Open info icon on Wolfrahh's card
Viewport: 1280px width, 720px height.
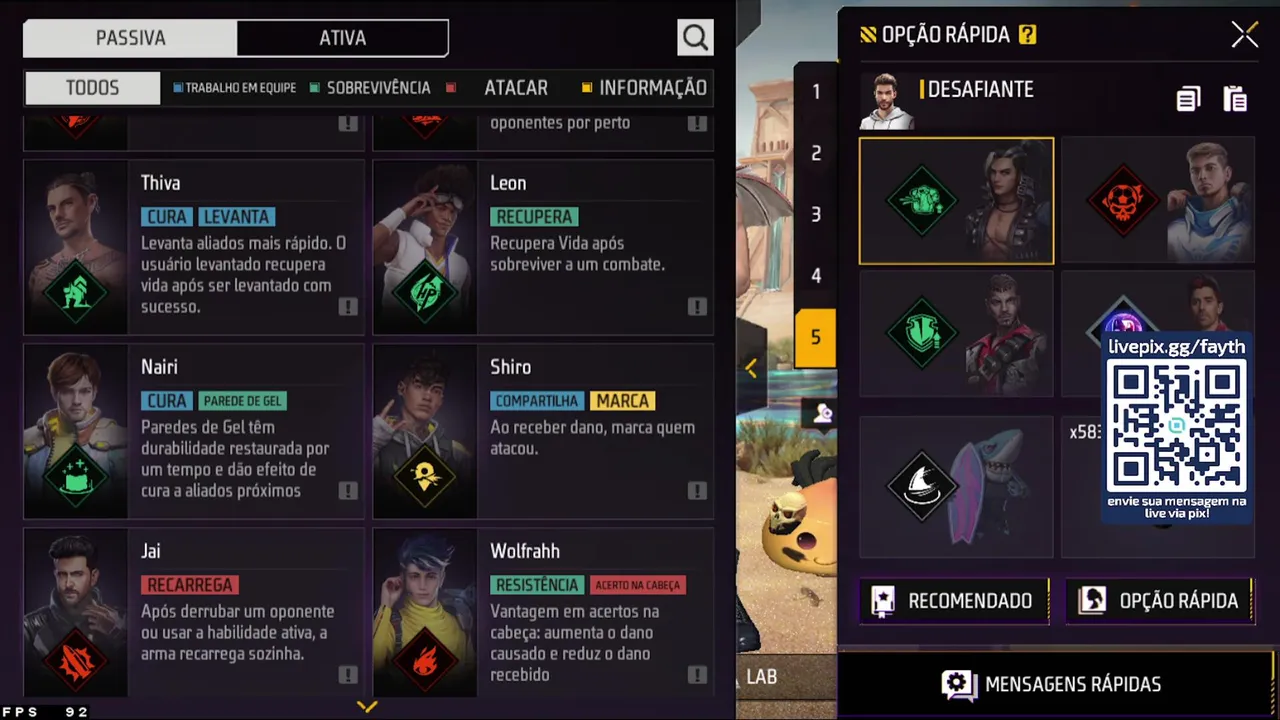697,675
